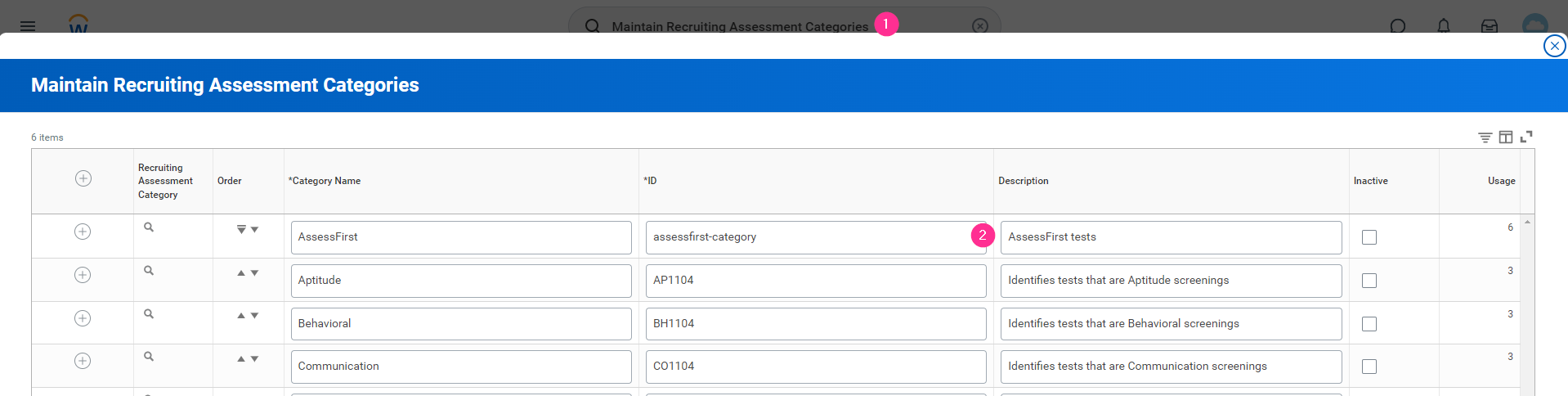Toggle the Inactive checkbox for AssessFirst
This screenshot has height=396, width=1568.
(x=1369, y=237)
